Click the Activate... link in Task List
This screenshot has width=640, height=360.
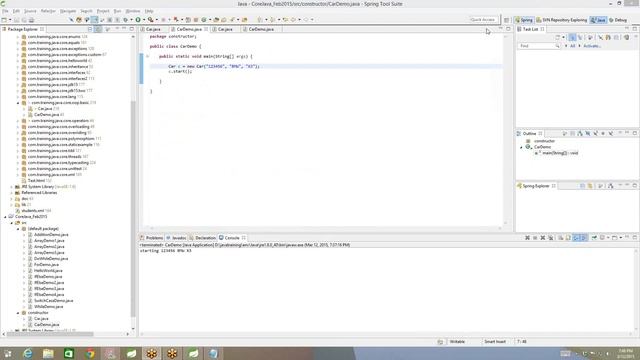pyautogui.click(x=592, y=46)
